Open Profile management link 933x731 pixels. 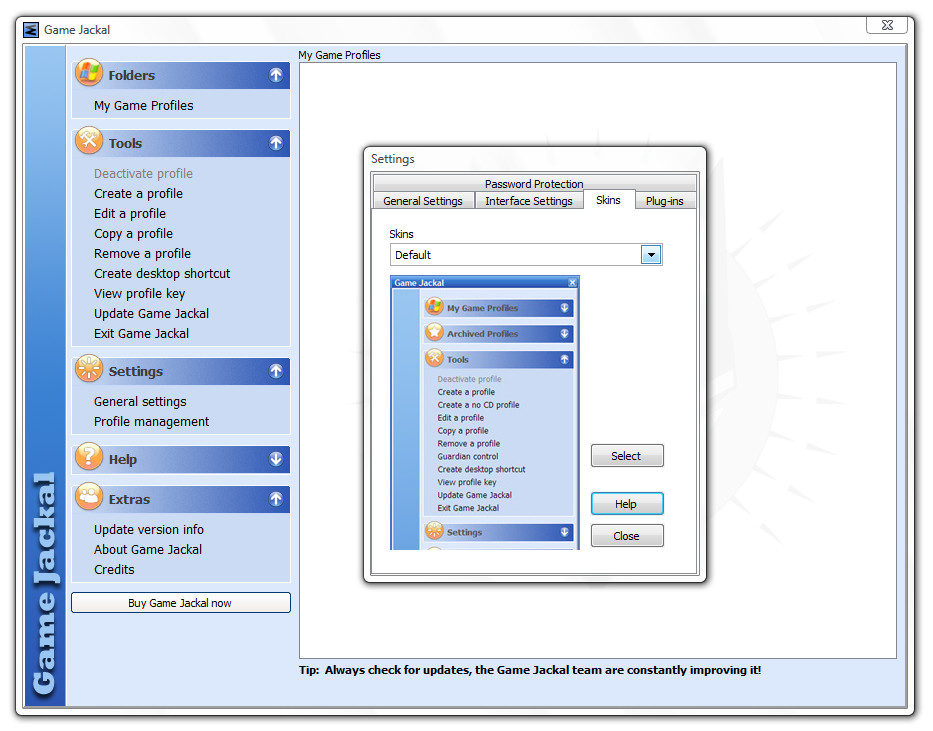click(151, 421)
